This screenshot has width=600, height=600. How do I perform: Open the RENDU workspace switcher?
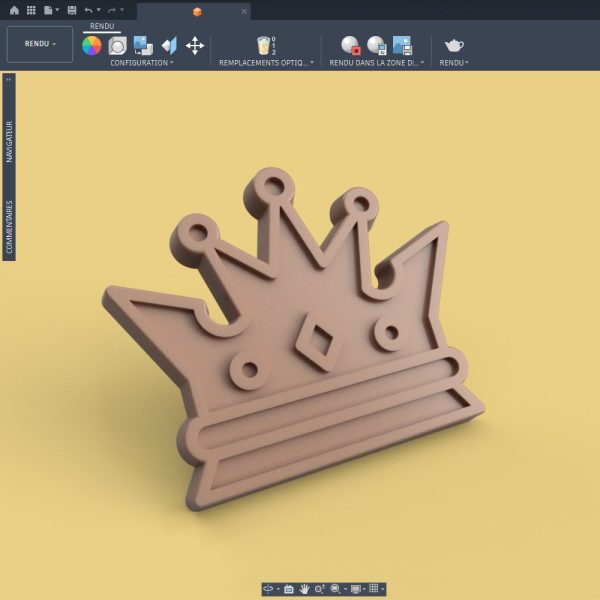tap(40, 44)
